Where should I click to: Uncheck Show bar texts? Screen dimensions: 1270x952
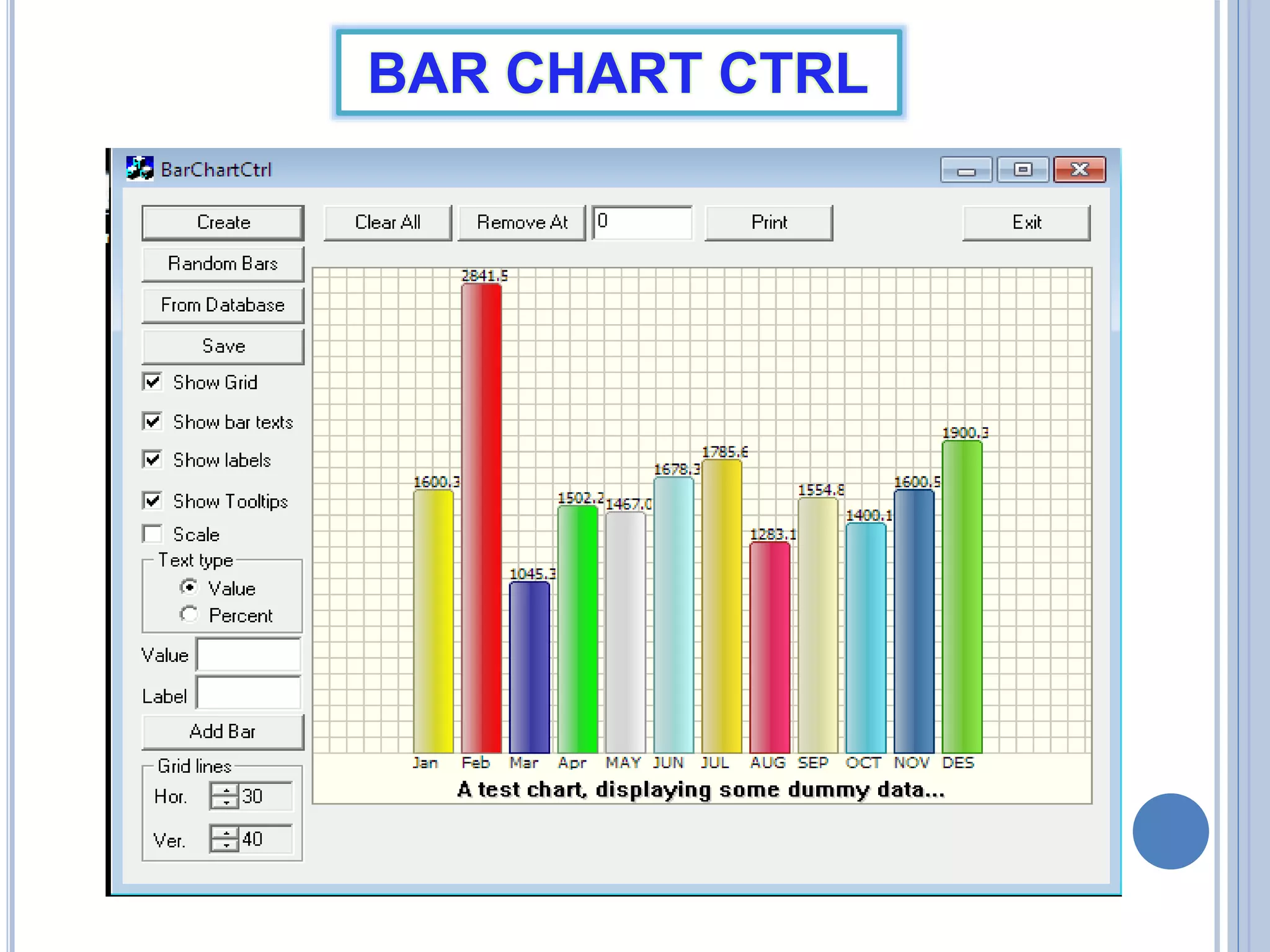coord(153,421)
